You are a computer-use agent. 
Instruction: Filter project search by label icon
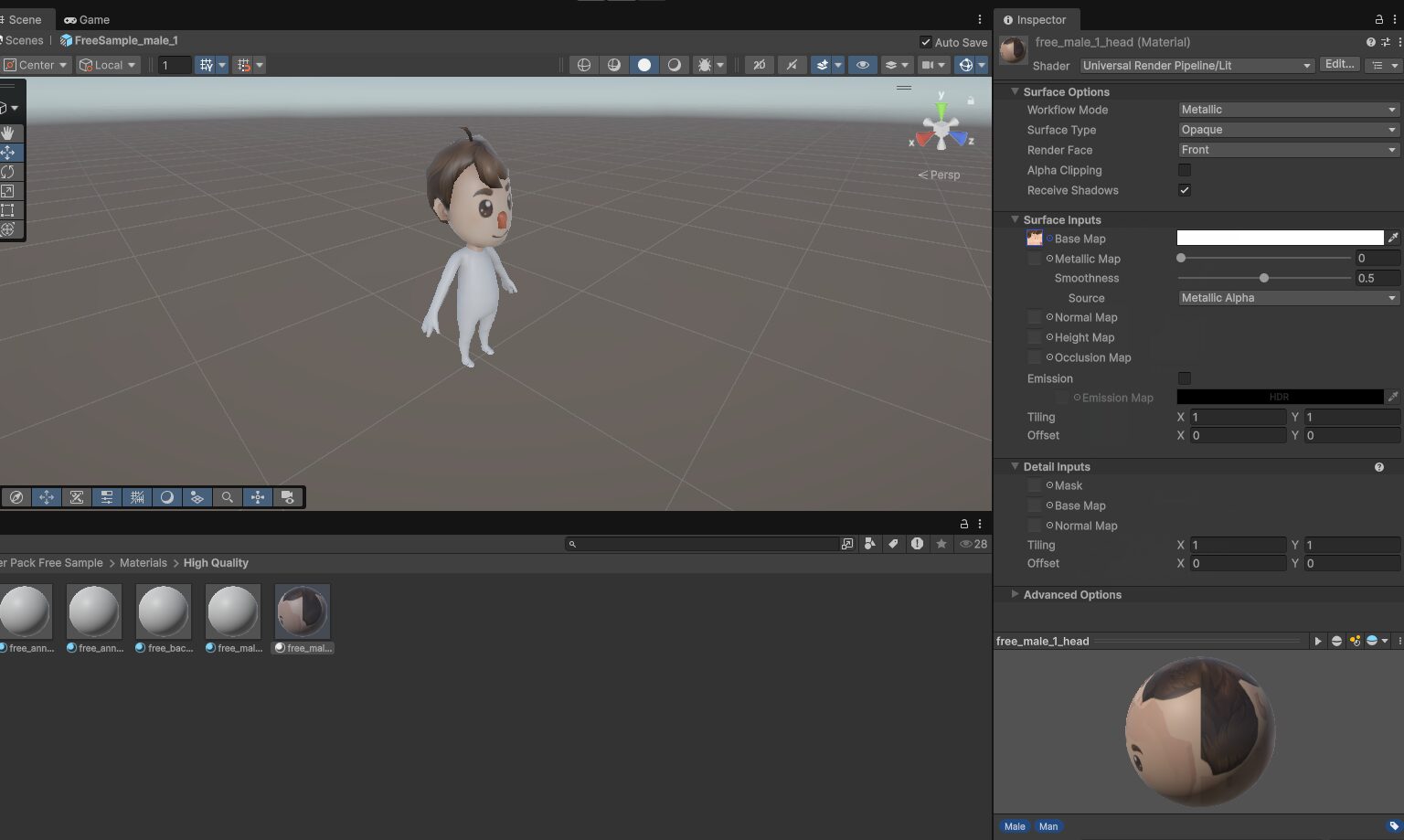point(893,544)
